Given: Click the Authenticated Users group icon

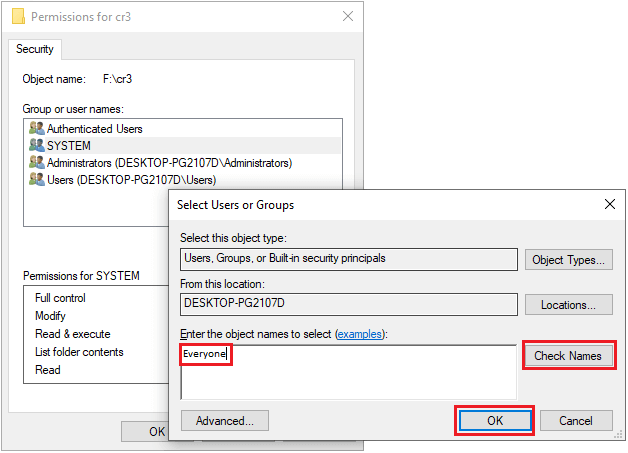Looking at the screenshot, I should point(37,129).
